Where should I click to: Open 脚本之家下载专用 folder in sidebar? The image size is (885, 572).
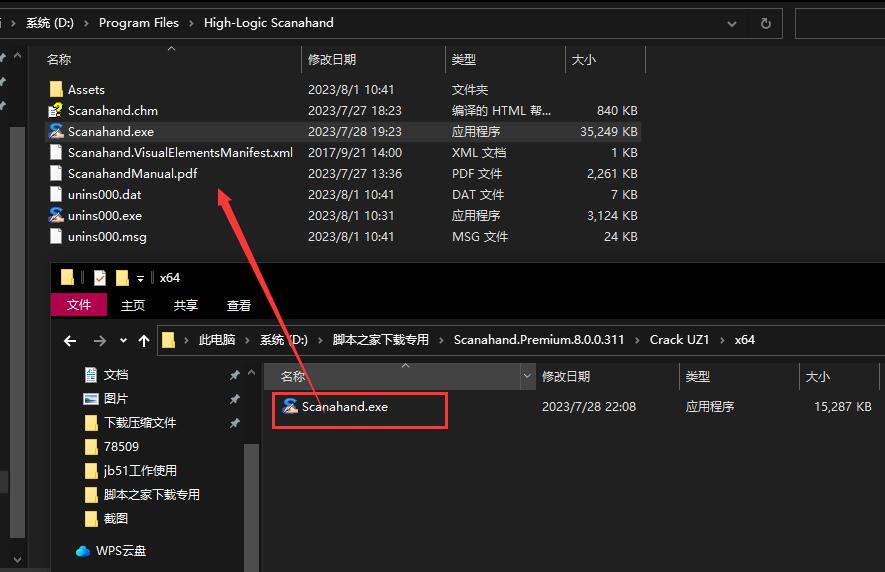[151, 495]
